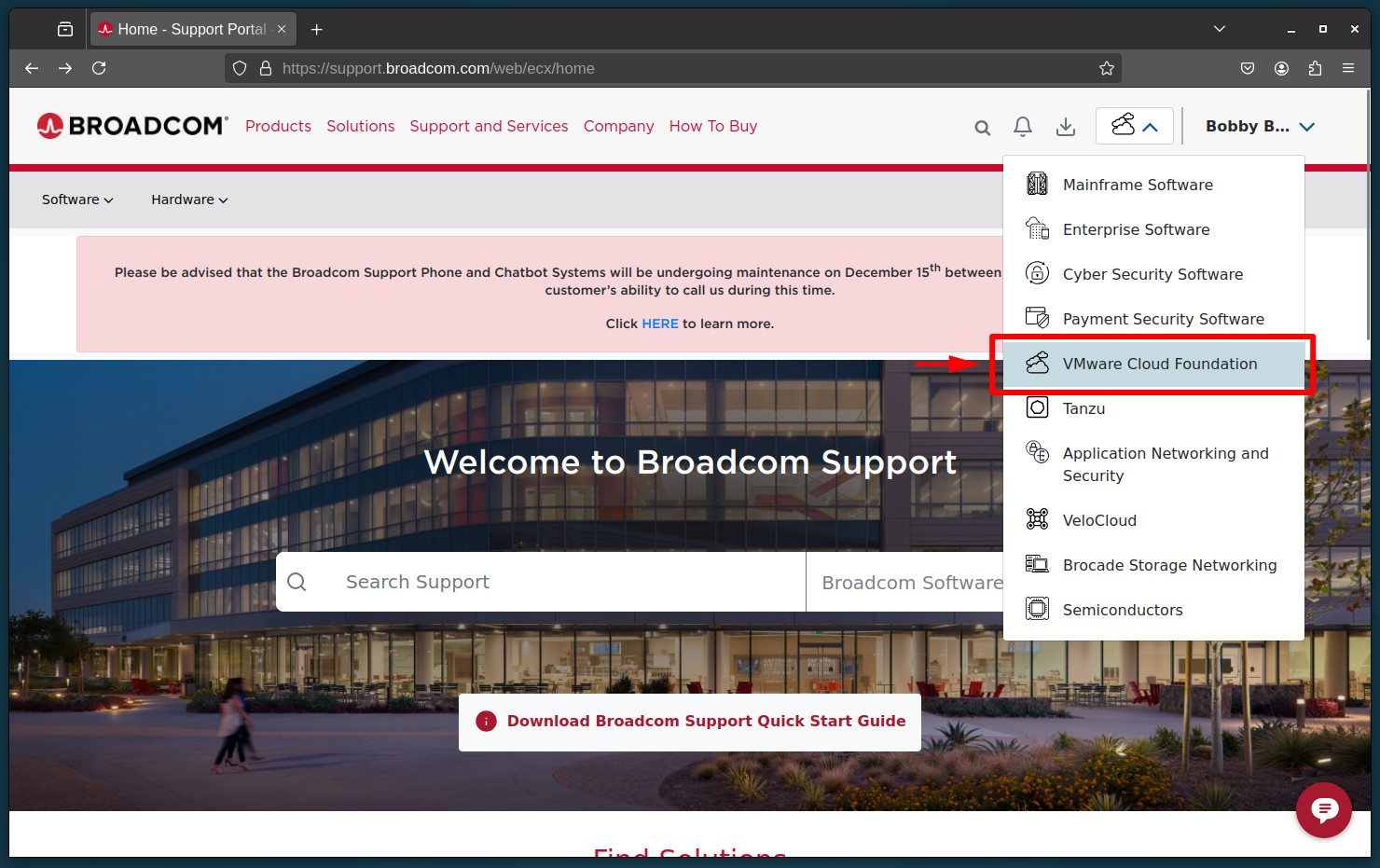1380x868 pixels.
Task: Click the VeloCloud icon
Action: (x=1037, y=519)
